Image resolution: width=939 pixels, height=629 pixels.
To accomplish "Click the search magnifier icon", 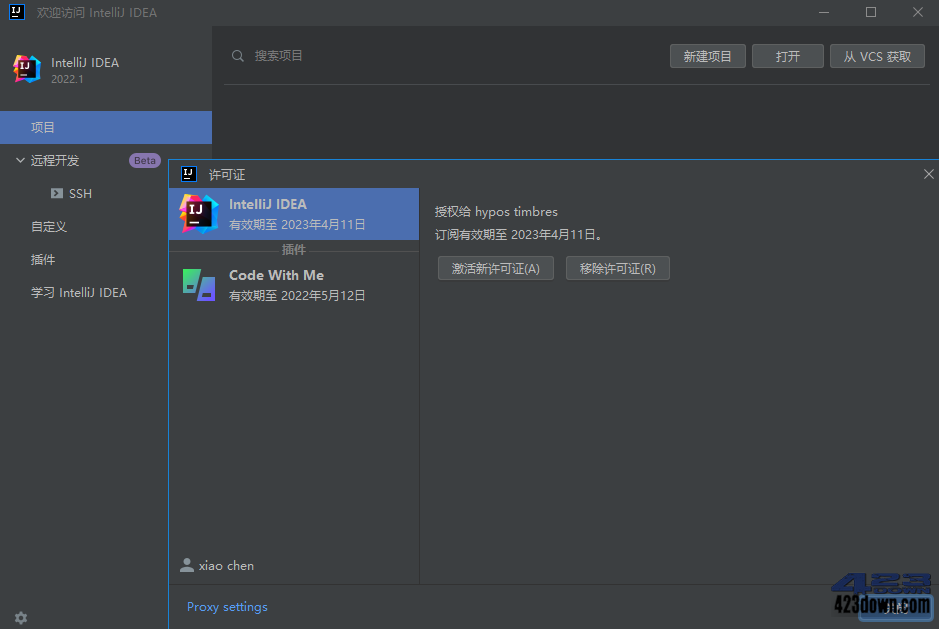I will click(238, 56).
